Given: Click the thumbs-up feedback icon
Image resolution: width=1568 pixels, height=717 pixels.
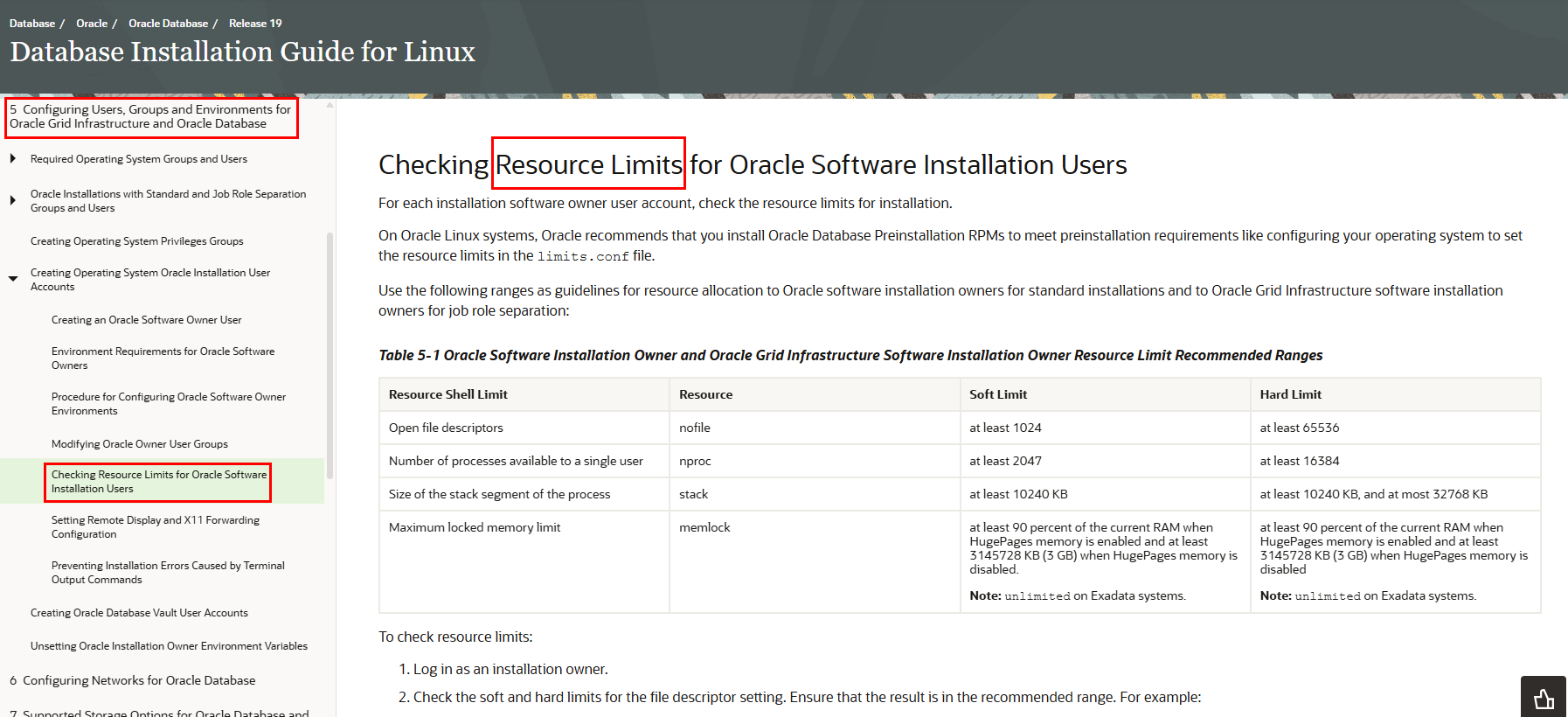Looking at the screenshot, I should click(x=1544, y=699).
